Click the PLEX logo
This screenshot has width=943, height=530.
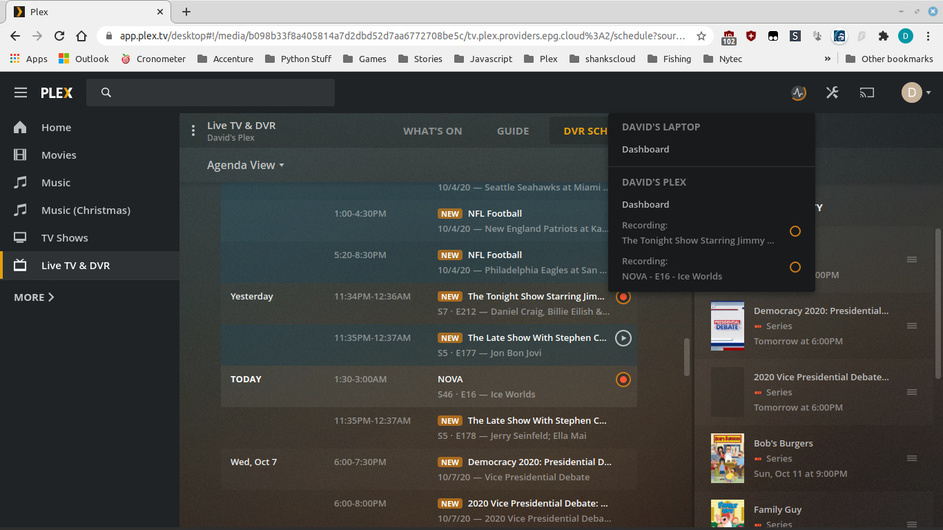pos(57,93)
